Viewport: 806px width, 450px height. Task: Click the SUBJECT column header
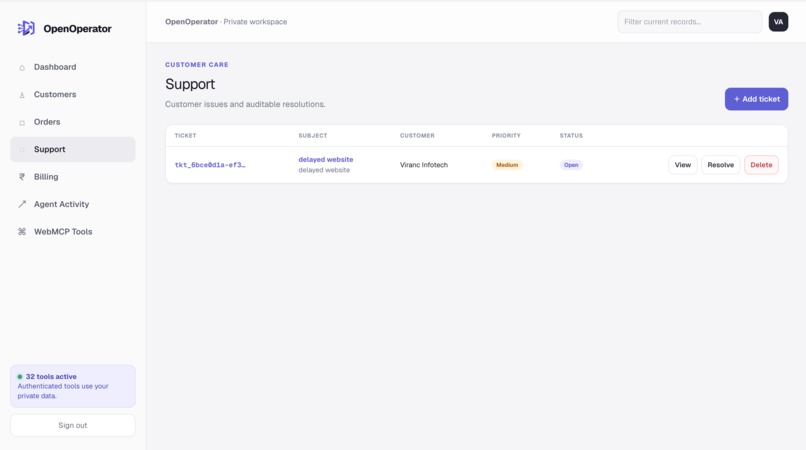(x=313, y=136)
